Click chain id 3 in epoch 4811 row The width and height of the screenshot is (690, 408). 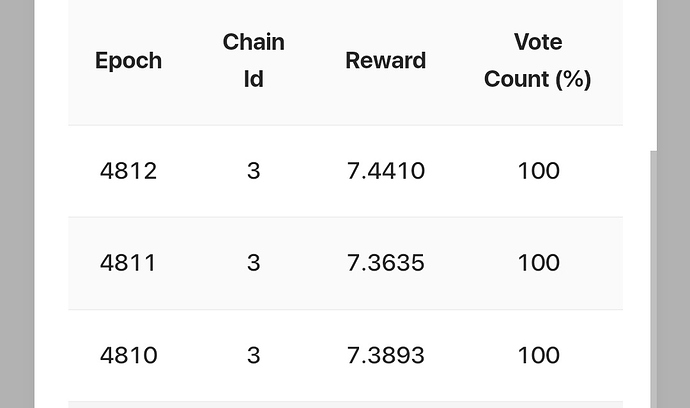point(253,263)
